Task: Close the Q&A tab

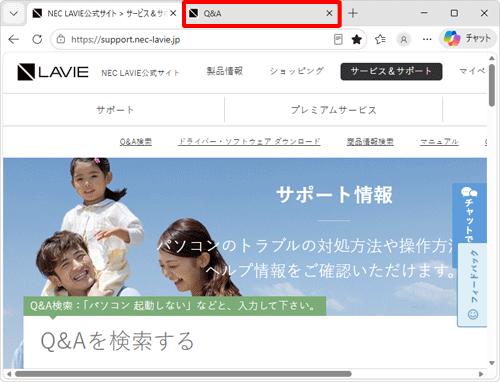Action: coord(329,13)
